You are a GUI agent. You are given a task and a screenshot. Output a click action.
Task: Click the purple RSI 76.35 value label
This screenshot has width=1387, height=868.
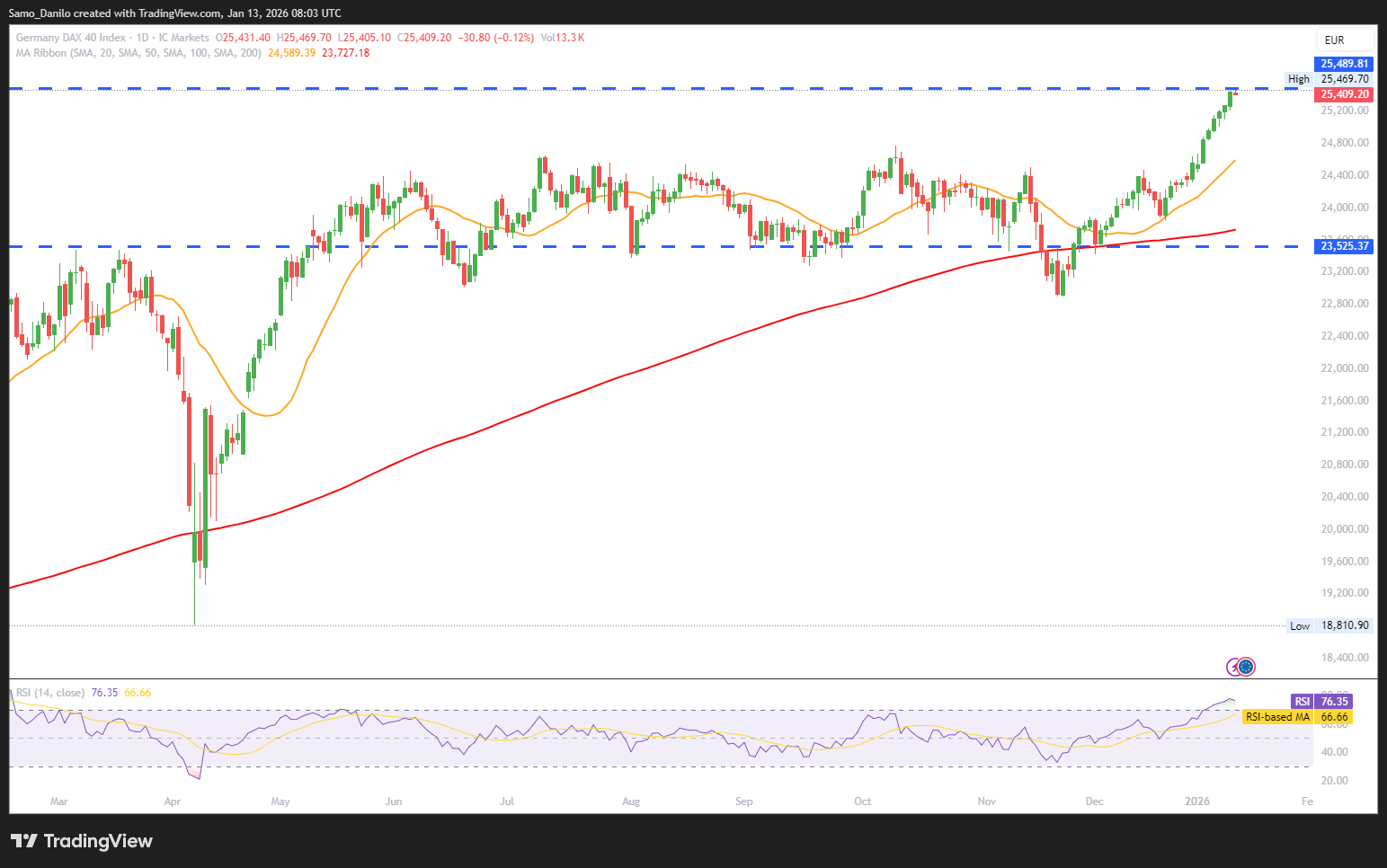pyautogui.click(x=1321, y=702)
